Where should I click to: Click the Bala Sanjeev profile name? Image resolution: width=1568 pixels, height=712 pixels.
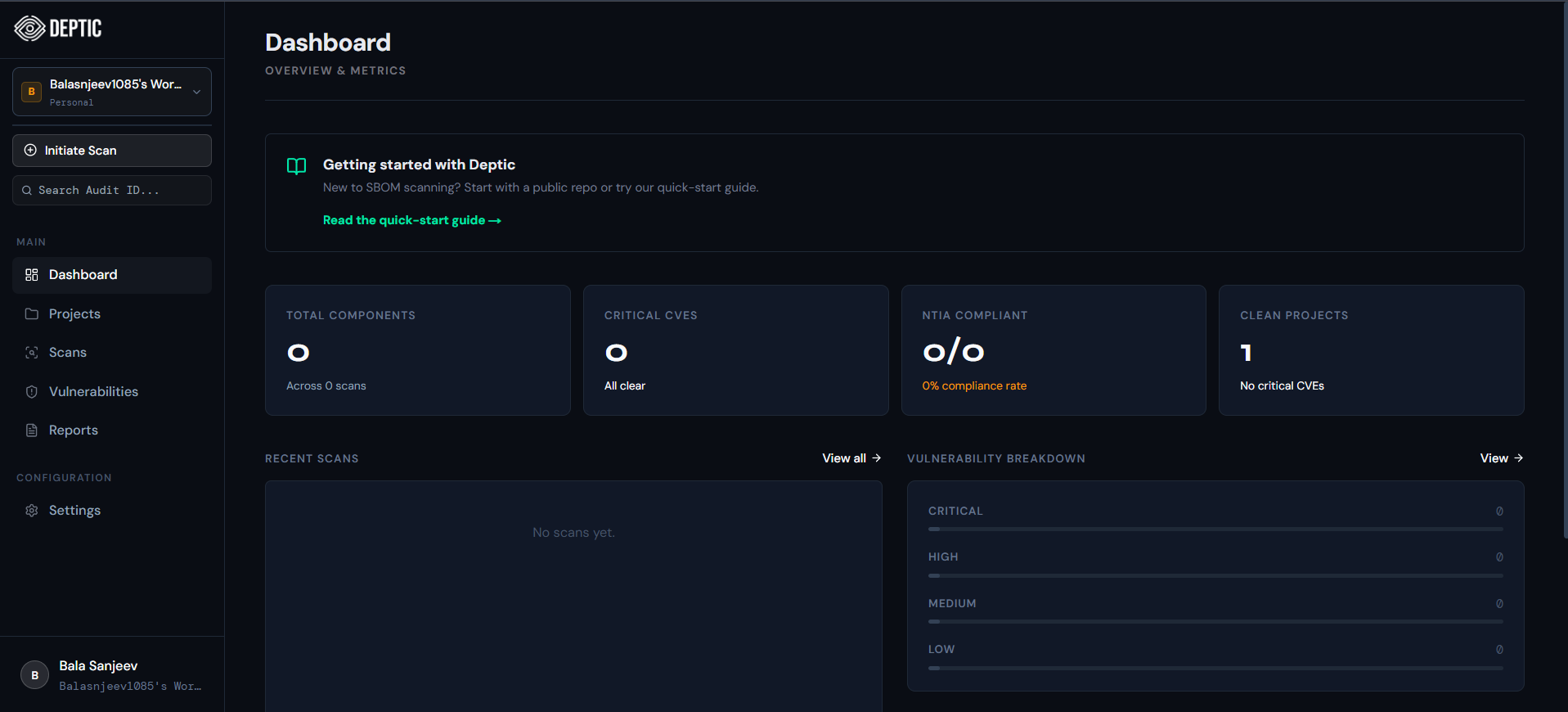(x=98, y=666)
